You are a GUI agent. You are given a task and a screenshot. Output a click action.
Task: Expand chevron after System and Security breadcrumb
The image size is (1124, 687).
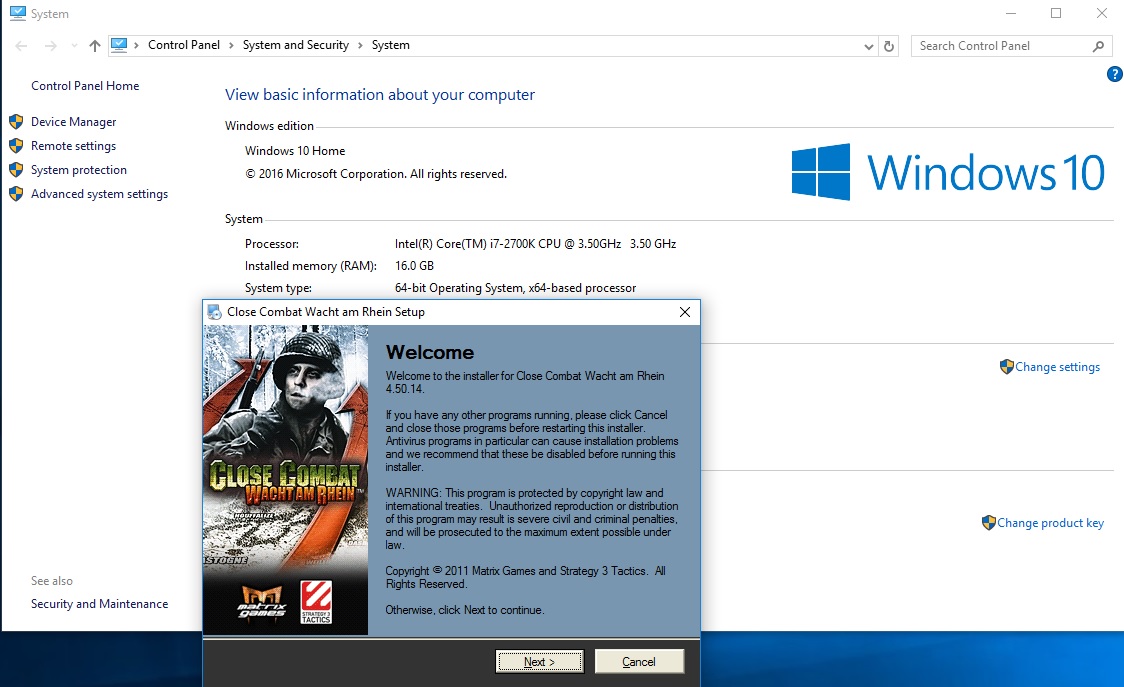(361, 45)
